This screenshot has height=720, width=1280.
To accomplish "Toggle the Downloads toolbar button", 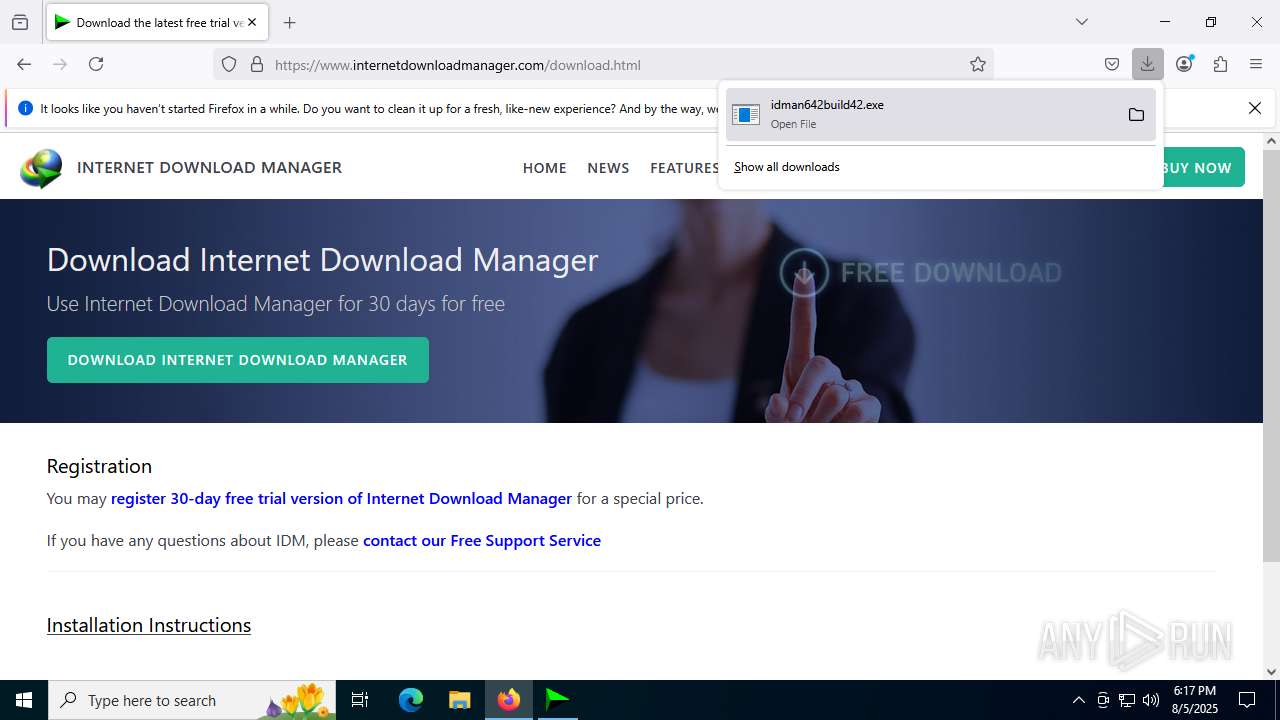I will (x=1148, y=64).
